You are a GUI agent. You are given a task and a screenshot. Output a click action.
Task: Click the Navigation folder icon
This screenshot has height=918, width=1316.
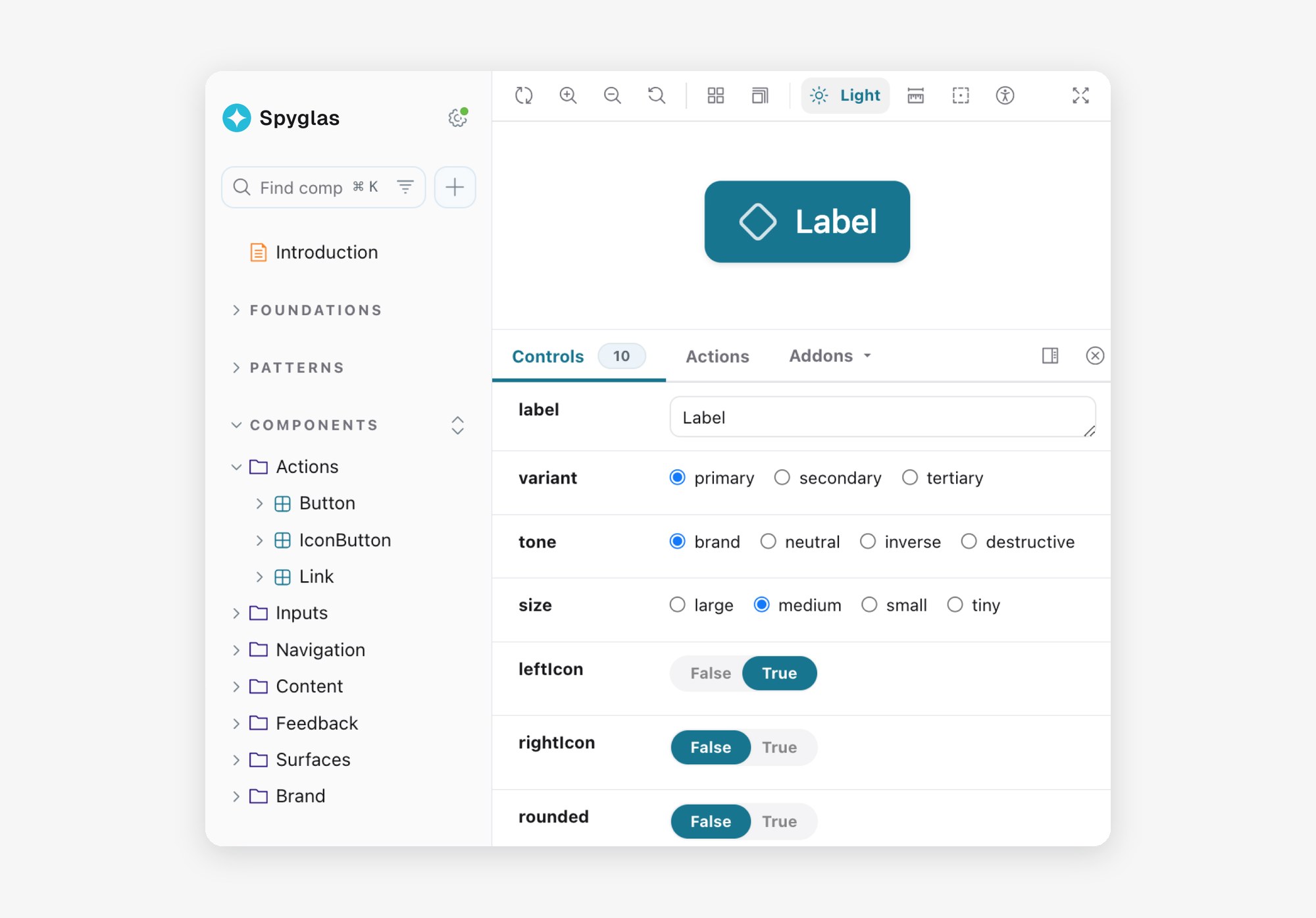[x=259, y=650]
